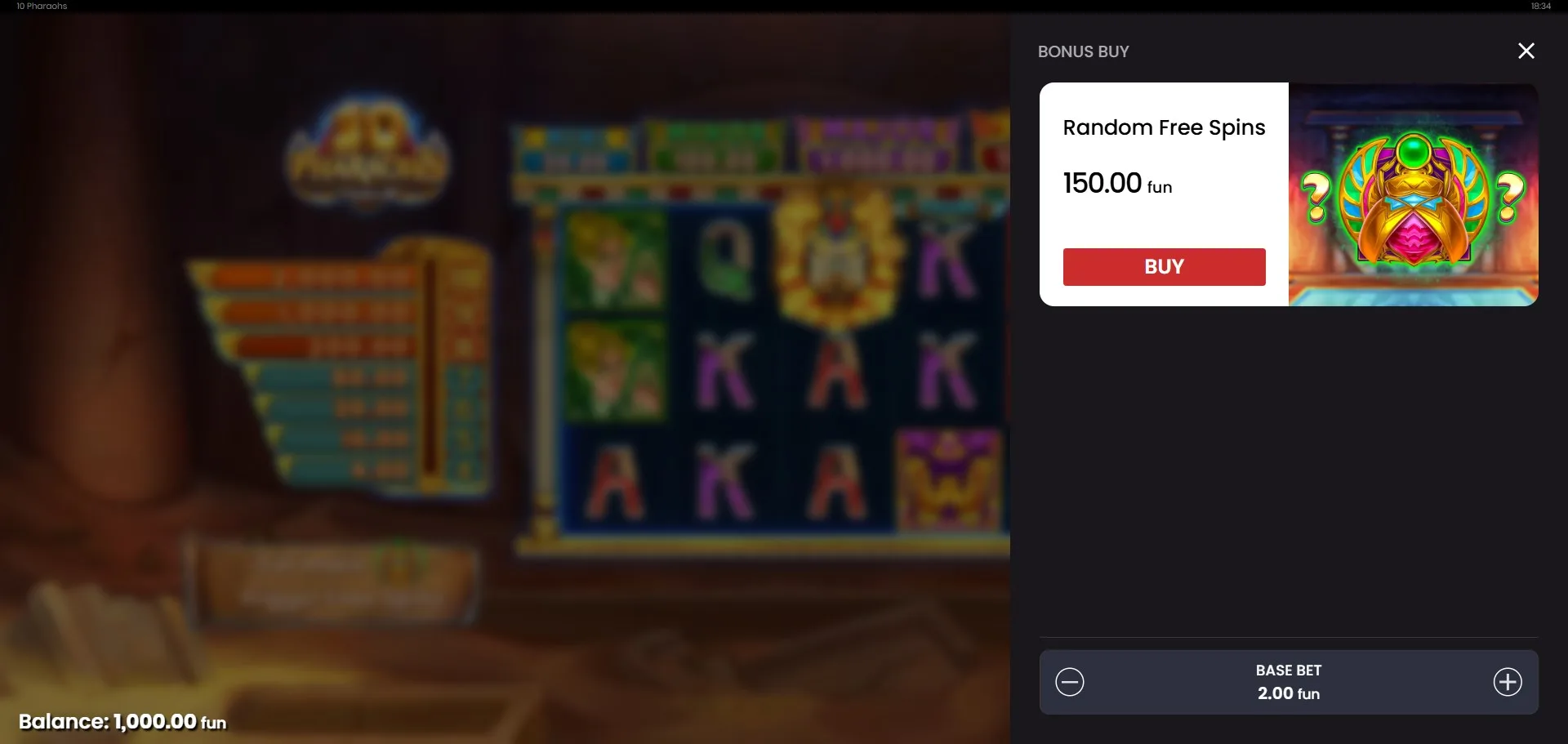Viewport: 1568px width, 744px height.
Task: Click the green Q symbol on reels
Action: (725, 260)
